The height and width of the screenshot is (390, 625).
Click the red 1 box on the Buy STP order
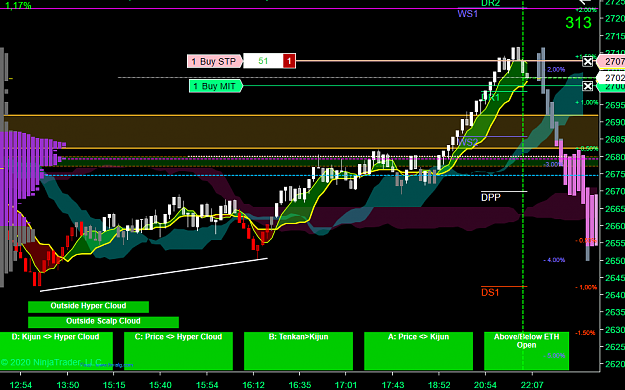pos(289,61)
